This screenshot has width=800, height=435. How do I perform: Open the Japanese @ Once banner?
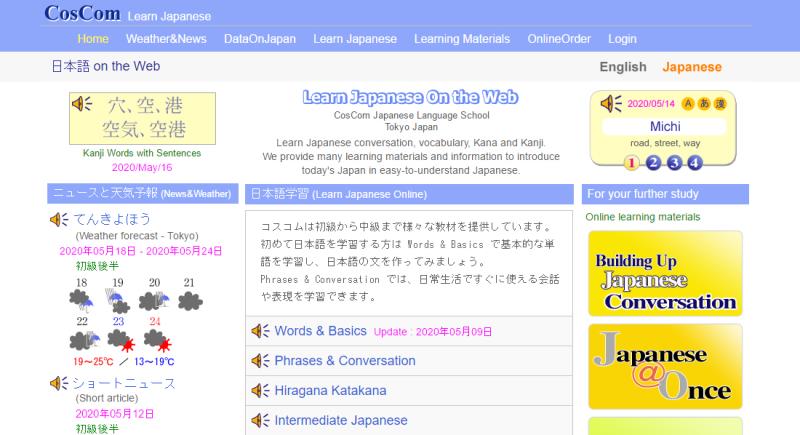click(665, 367)
